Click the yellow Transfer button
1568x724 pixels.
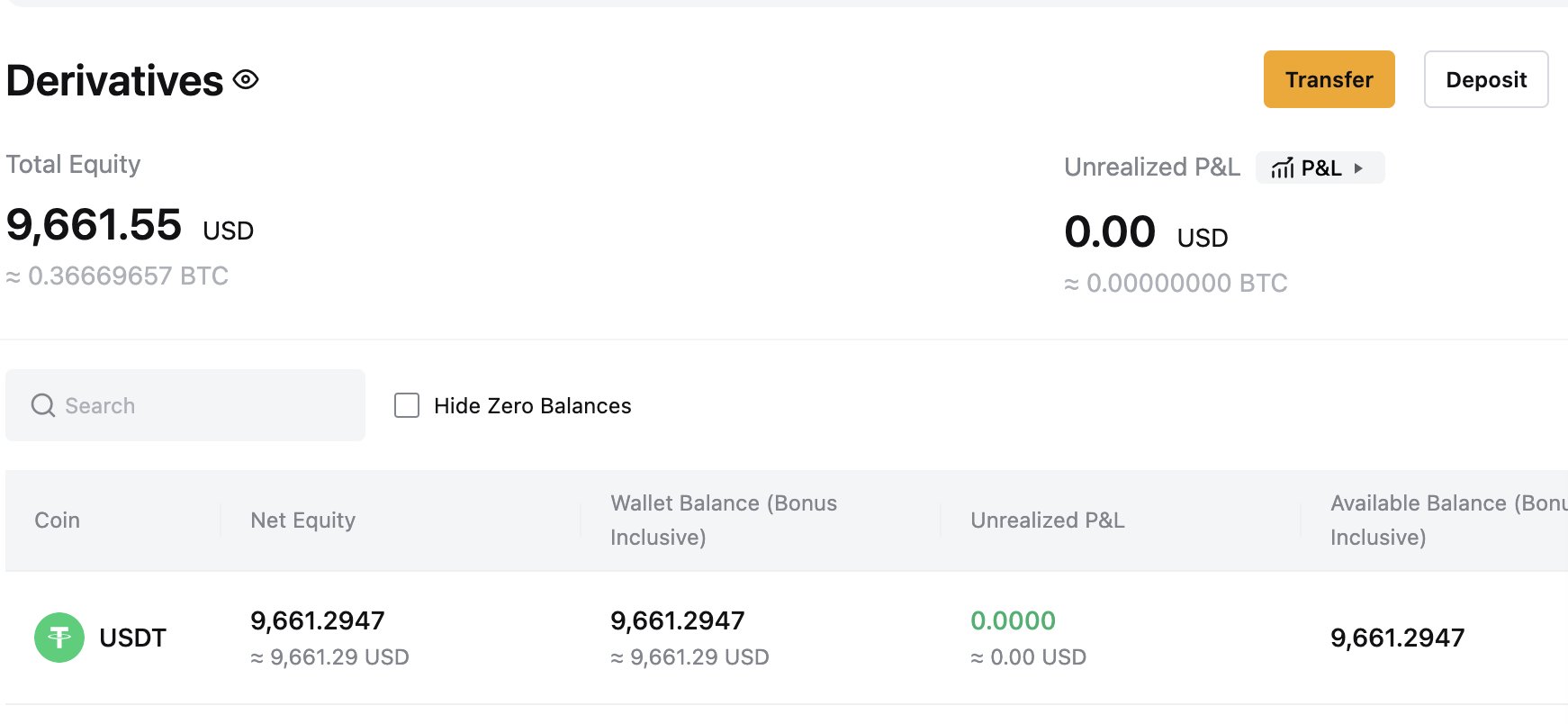(1329, 79)
